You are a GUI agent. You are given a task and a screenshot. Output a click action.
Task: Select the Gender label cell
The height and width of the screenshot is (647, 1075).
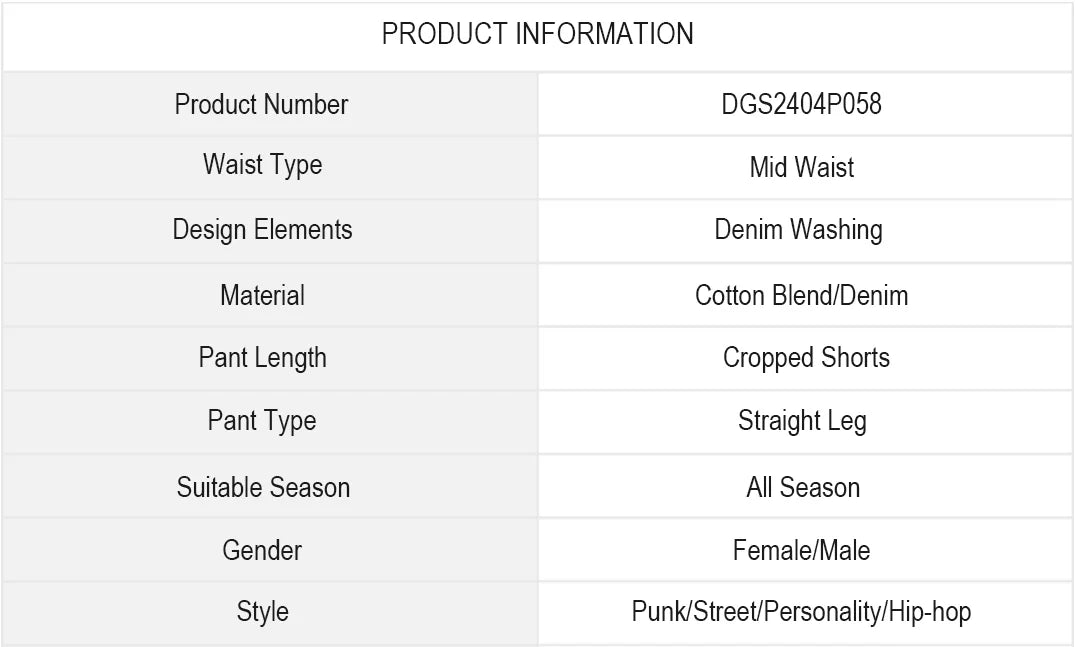[262, 549]
